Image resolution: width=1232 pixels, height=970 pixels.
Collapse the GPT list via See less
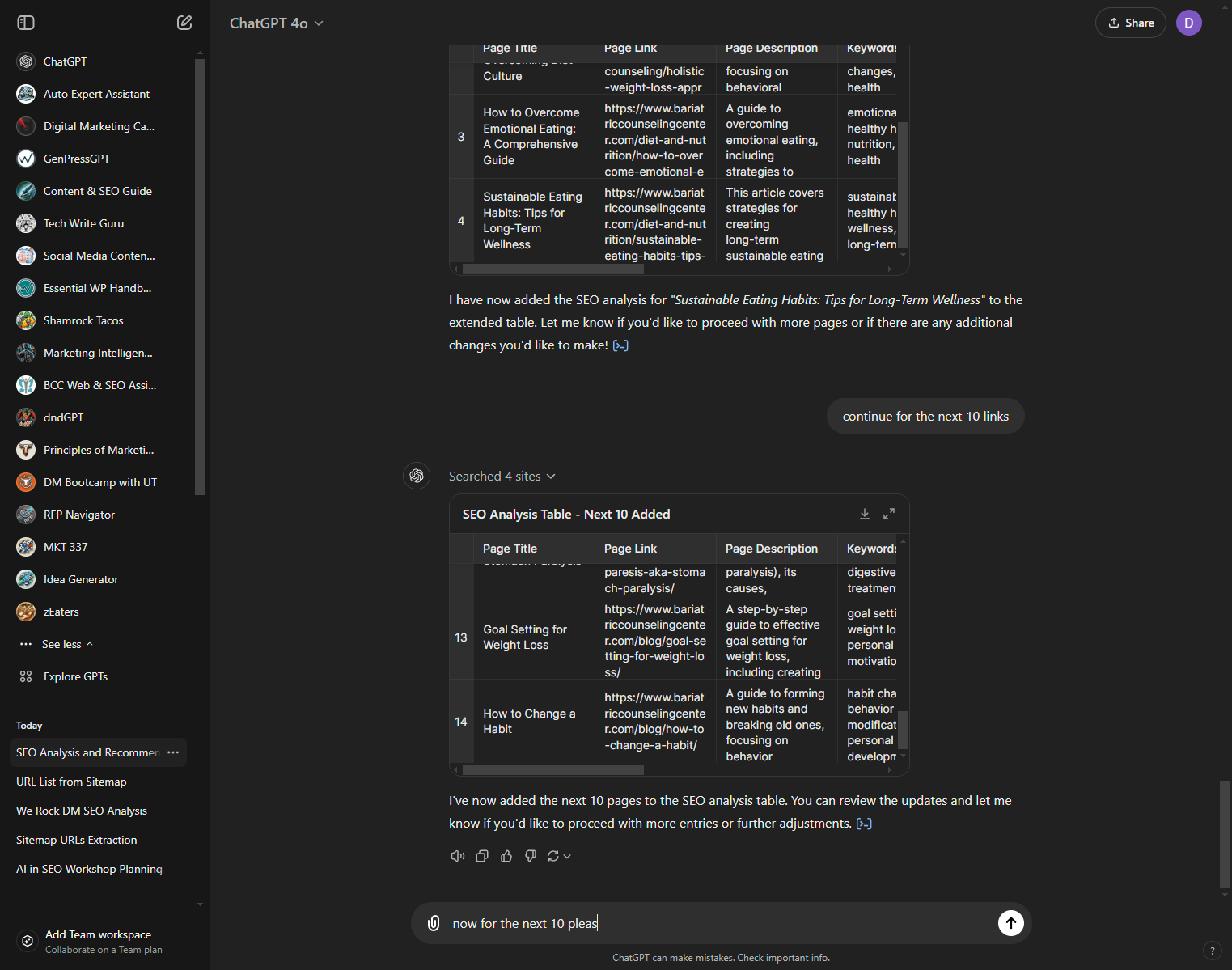[x=61, y=644]
